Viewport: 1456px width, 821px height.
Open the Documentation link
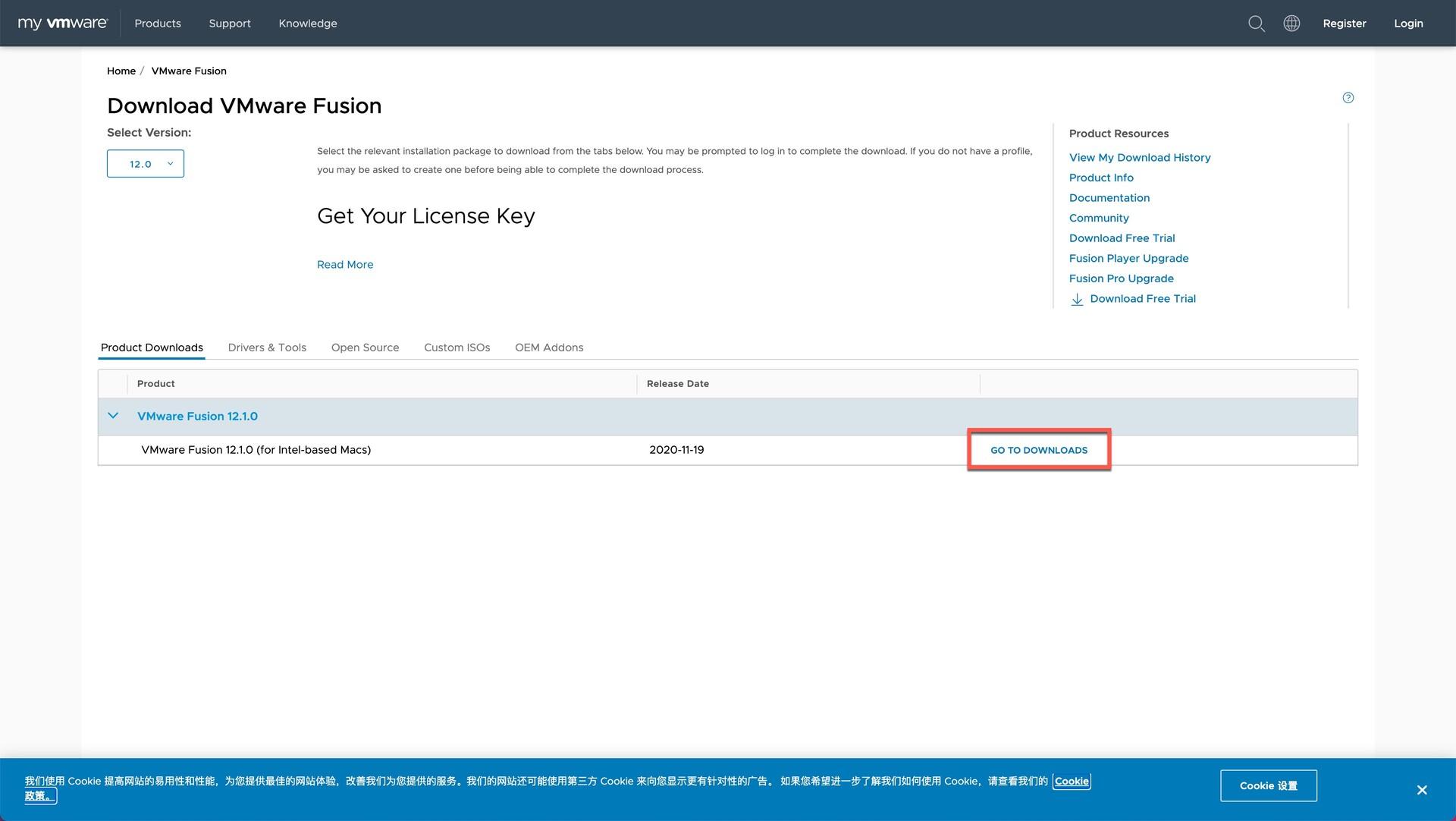tap(1109, 198)
